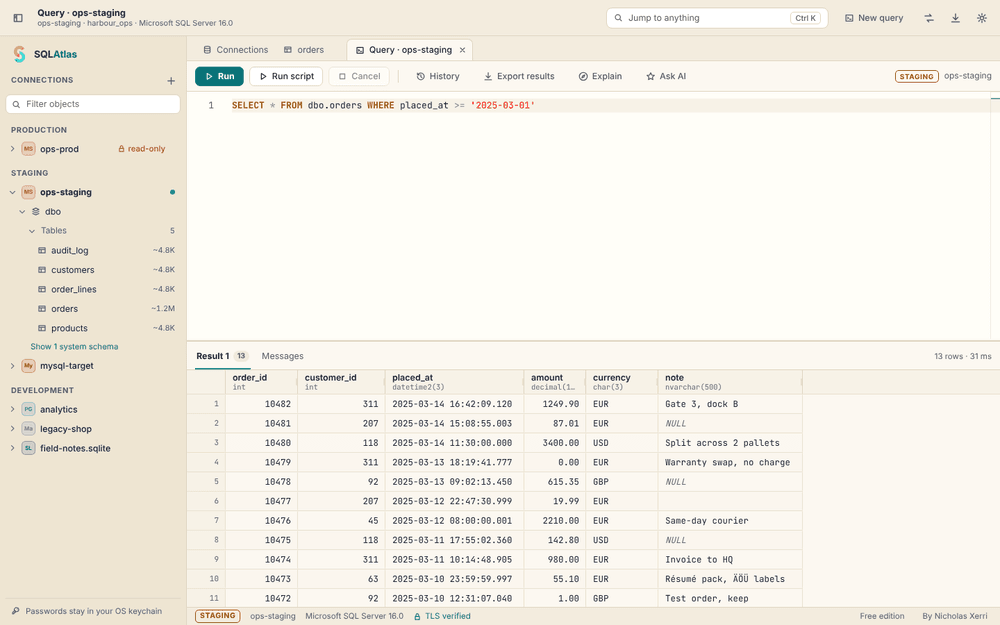Image resolution: width=1000 pixels, height=625 pixels.
Task: Click the customers table icon
Action: coord(42,270)
